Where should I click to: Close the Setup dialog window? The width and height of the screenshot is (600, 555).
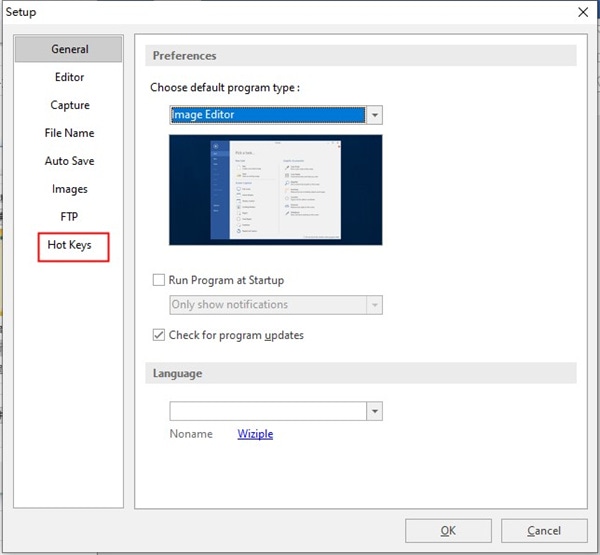tap(583, 12)
